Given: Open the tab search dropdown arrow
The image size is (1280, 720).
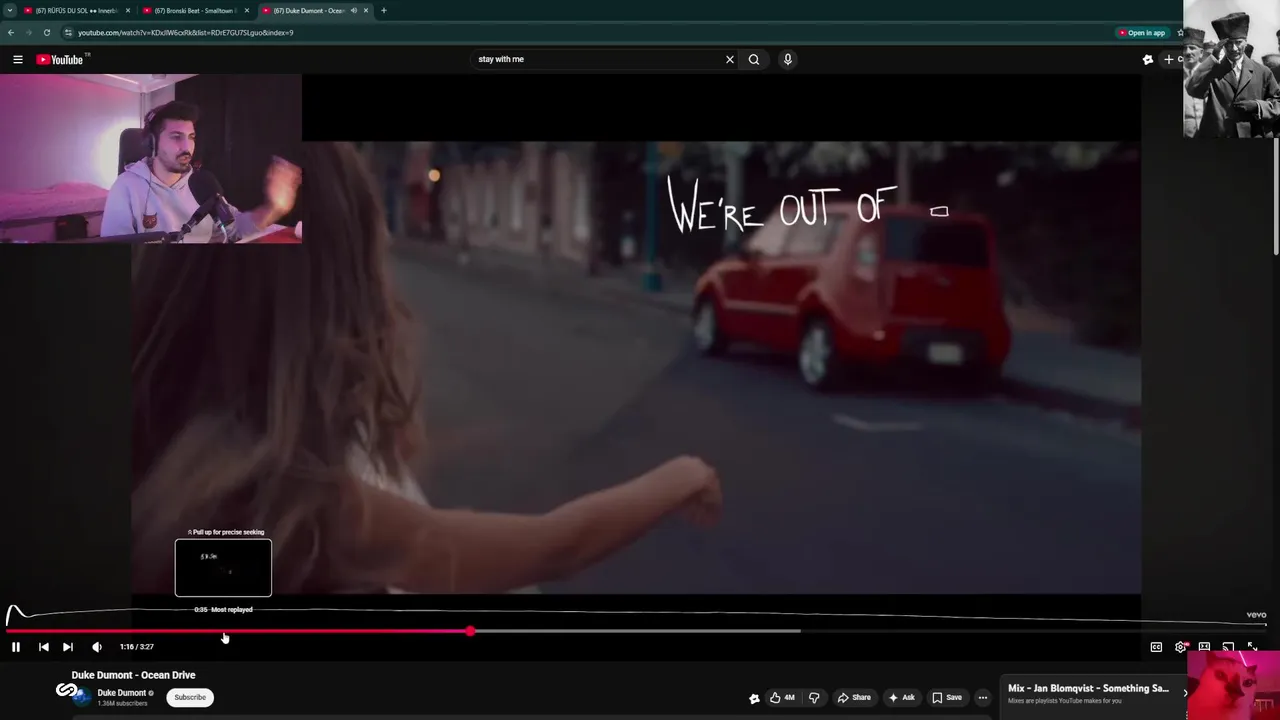Looking at the screenshot, I should click(x=10, y=11).
